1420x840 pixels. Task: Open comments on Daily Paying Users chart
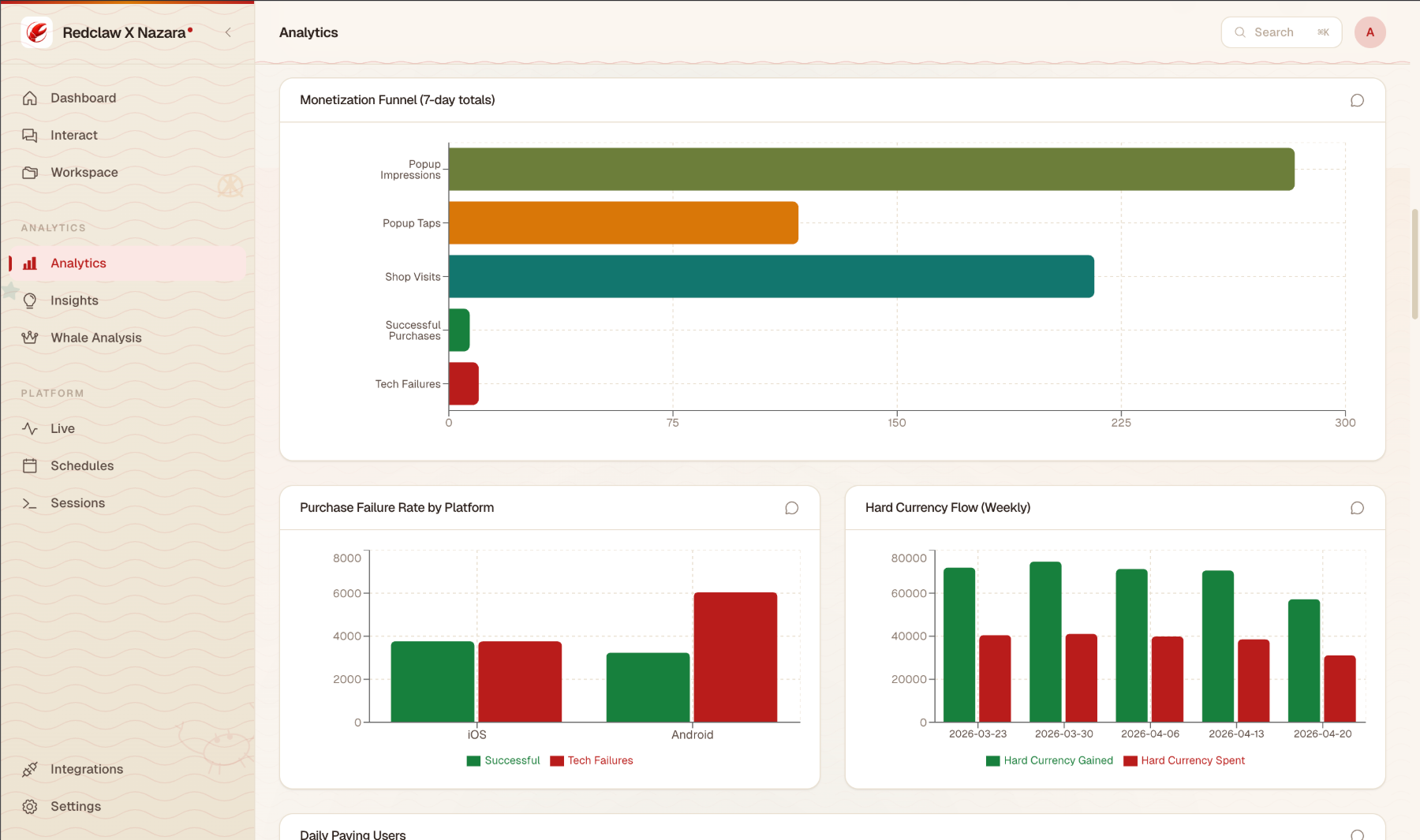1357,834
